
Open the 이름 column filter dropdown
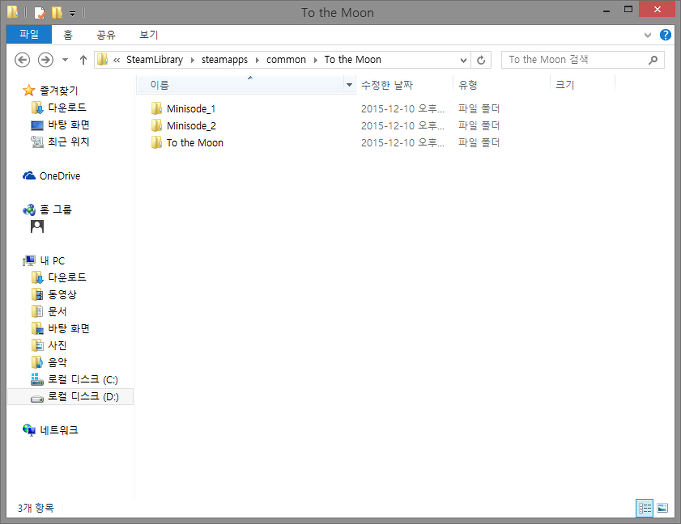[x=349, y=85]
